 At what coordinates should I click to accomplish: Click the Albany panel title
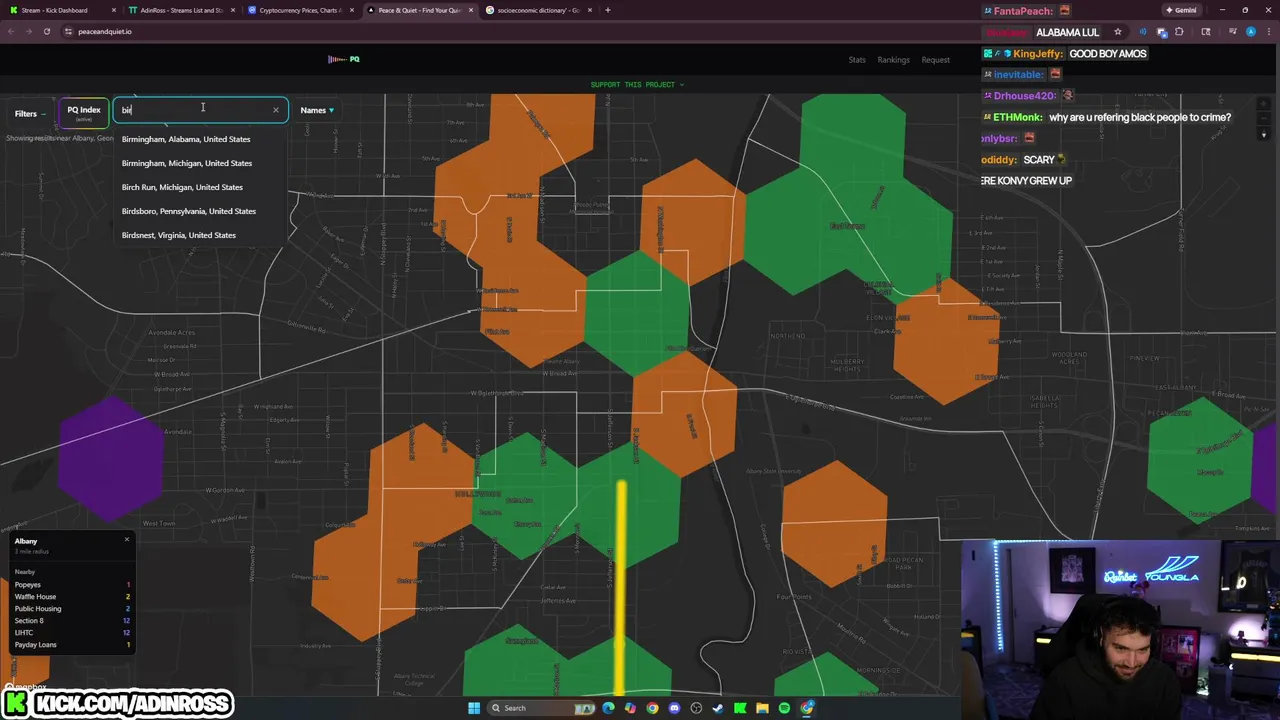click(26, 541)
